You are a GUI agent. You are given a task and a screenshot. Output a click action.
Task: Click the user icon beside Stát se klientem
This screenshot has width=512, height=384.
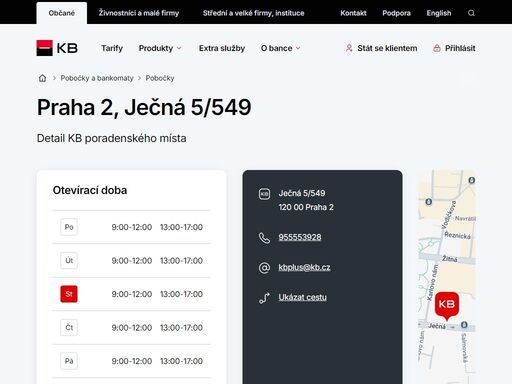[x=349, y=48]
